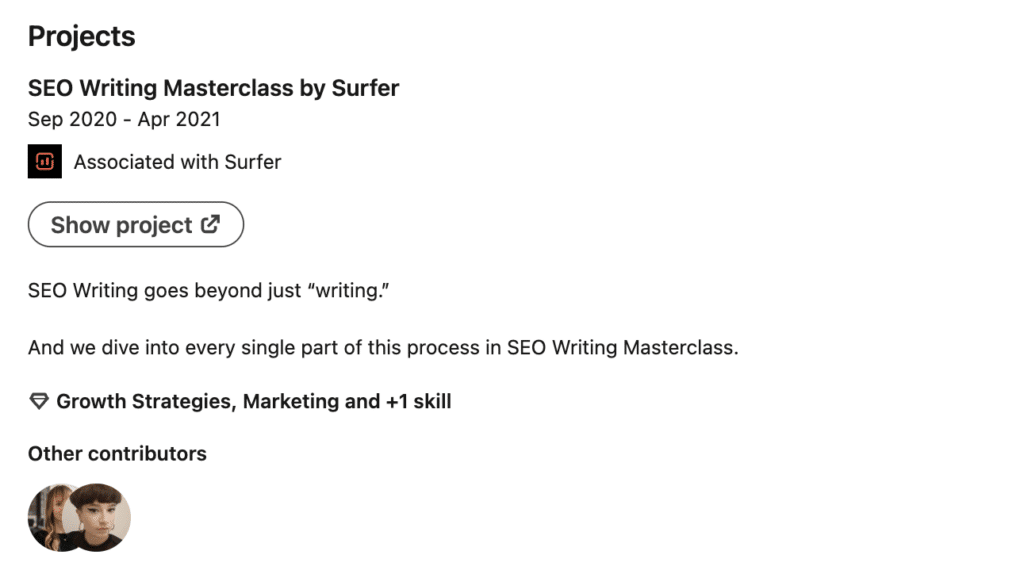The width and height of the screenshot is (1024, 566).
Task: Open the right contributor's profile photo
Action: tap(98, 517)
